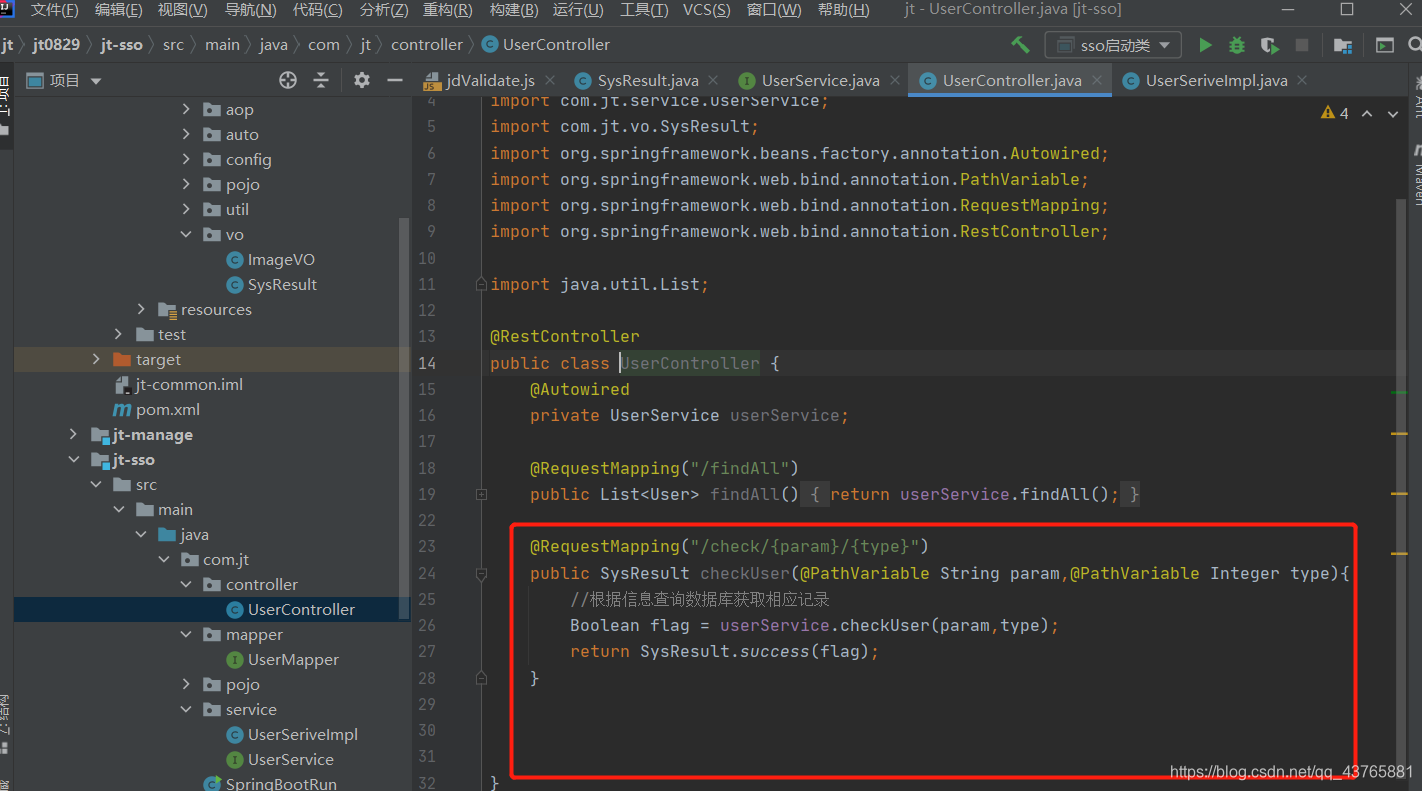1422x791 pixels.
Task: Hide the project tool window
Action: 395,80
